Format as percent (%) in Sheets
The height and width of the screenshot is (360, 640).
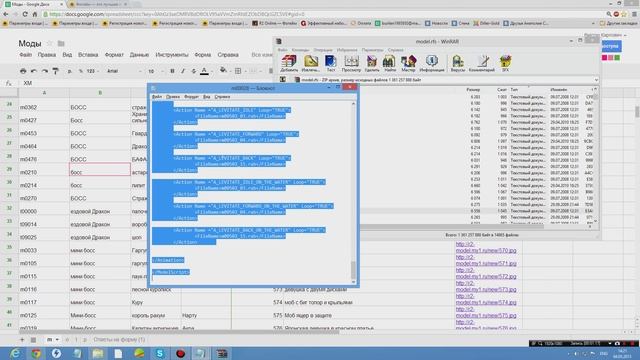(x=80, y=71)
